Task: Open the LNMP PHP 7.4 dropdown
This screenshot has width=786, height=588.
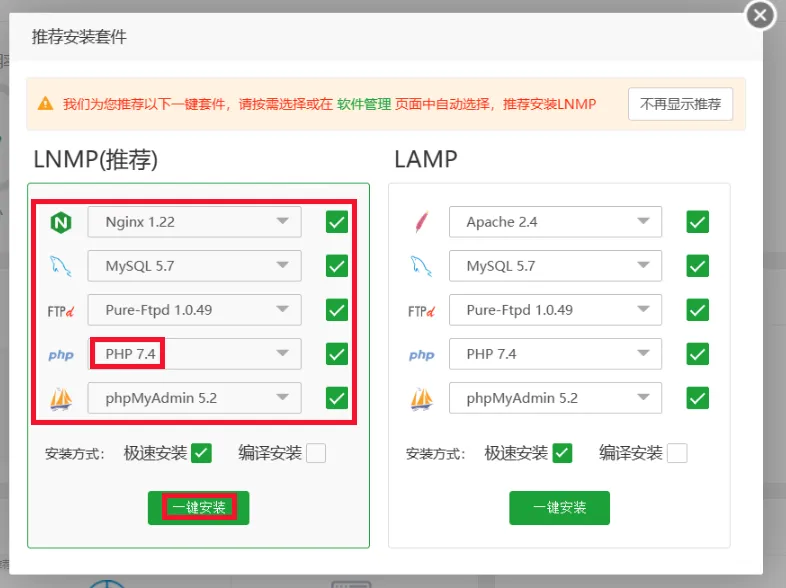Action: coord(194,354)
